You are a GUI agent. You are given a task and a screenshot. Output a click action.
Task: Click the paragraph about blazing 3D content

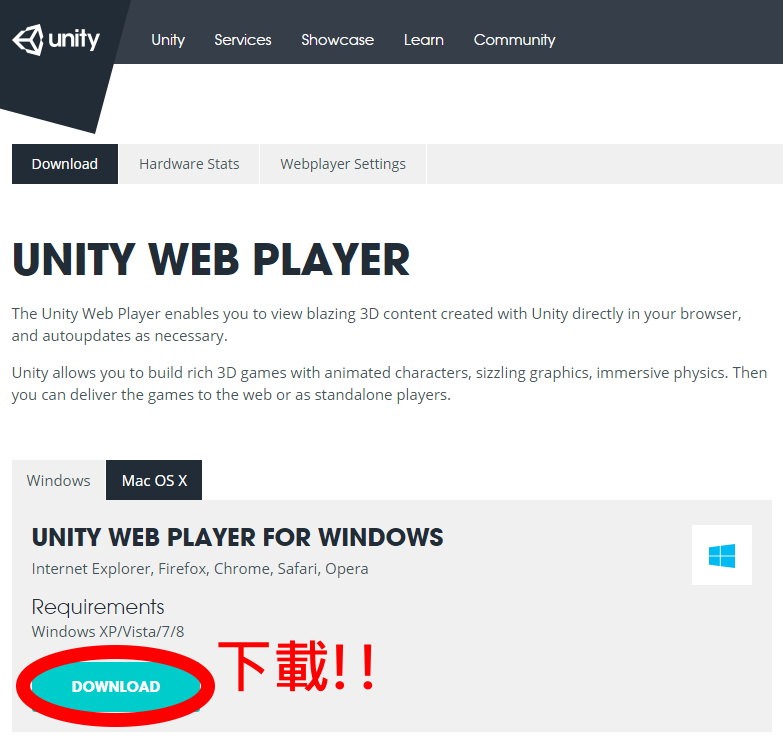pos(376,324)
